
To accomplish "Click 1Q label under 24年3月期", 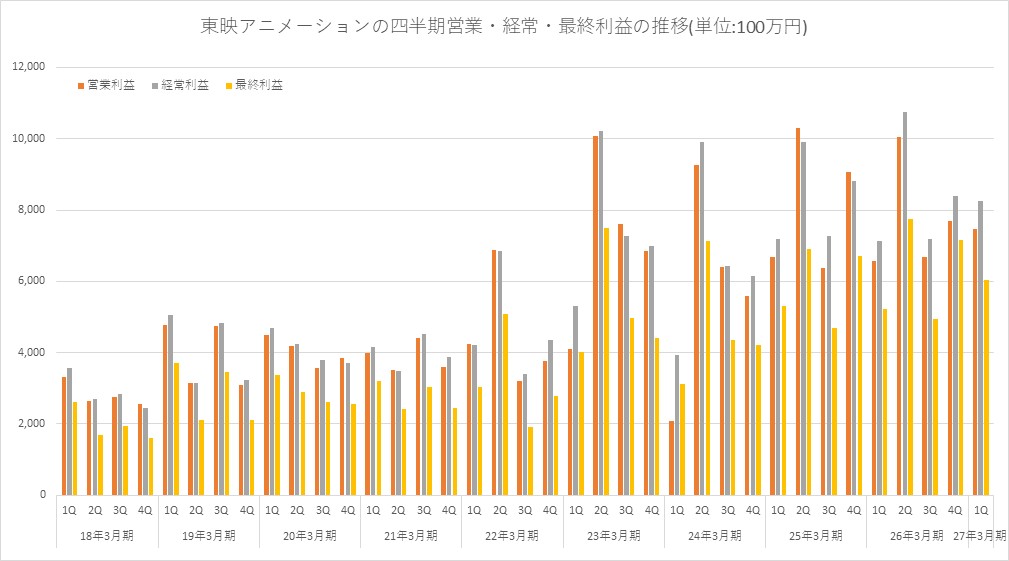I will pyautogui.click(x=676, y=510).
